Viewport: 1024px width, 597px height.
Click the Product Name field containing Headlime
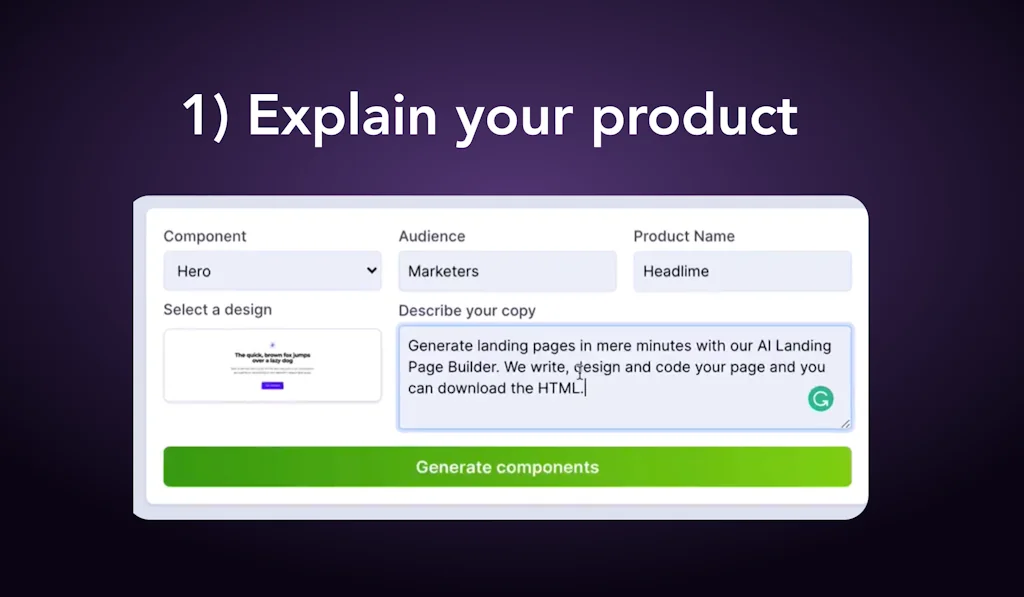pyautogui.click(x=743, y=271)
